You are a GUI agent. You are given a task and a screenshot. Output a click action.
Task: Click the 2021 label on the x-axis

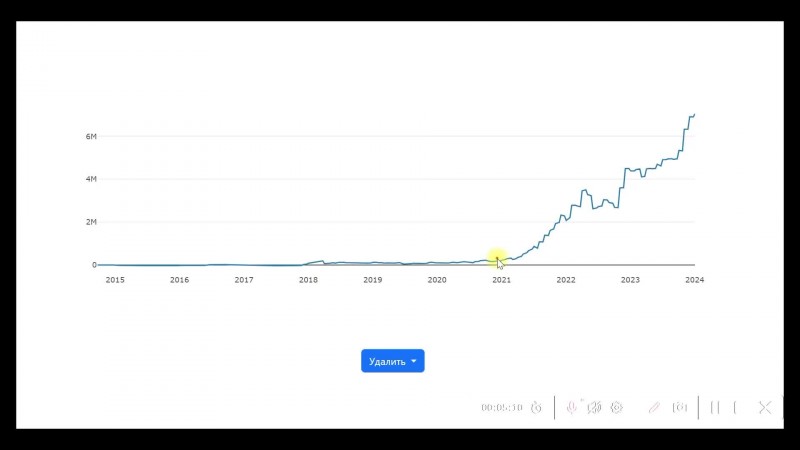pos(501,280)
